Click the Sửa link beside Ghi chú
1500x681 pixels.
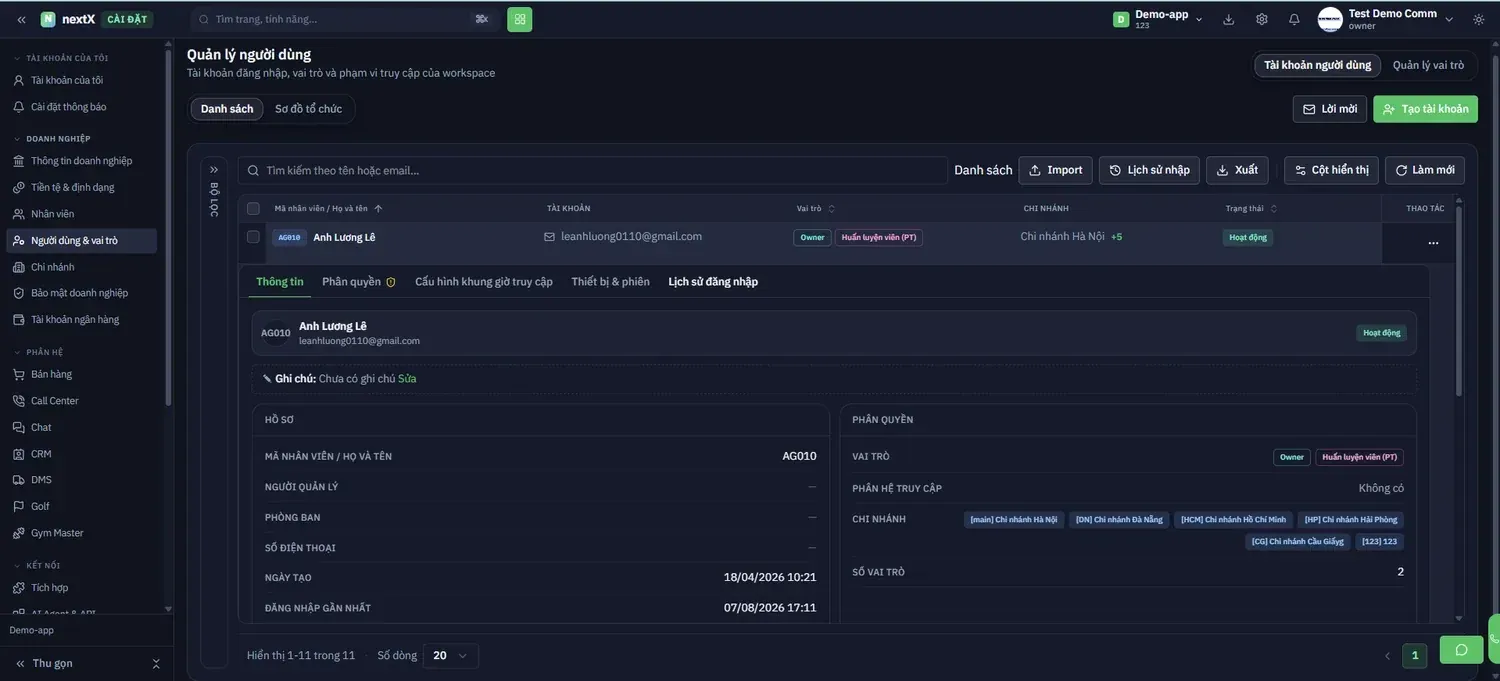tap(407, 379)
